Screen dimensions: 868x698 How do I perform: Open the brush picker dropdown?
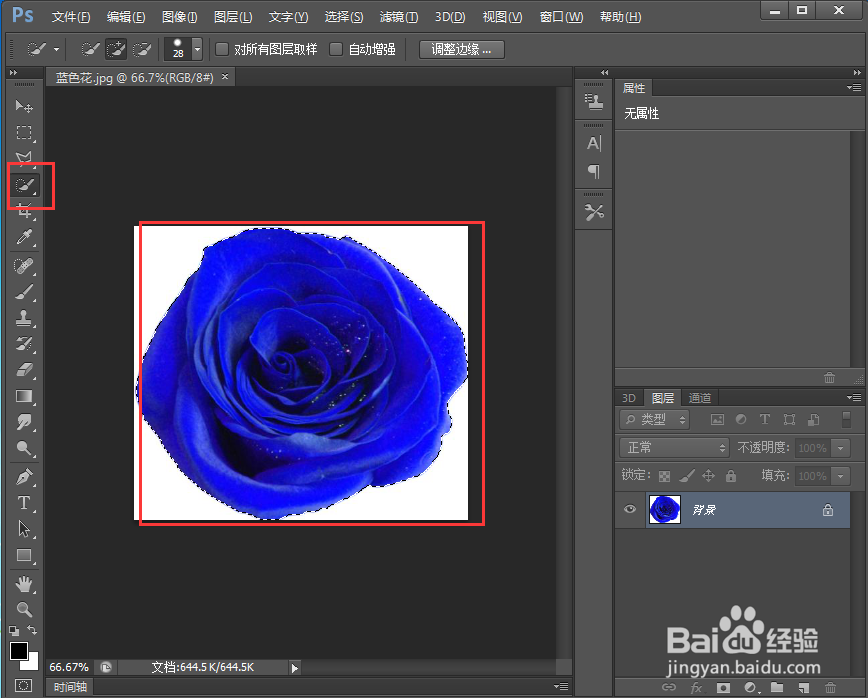[197, 49]
